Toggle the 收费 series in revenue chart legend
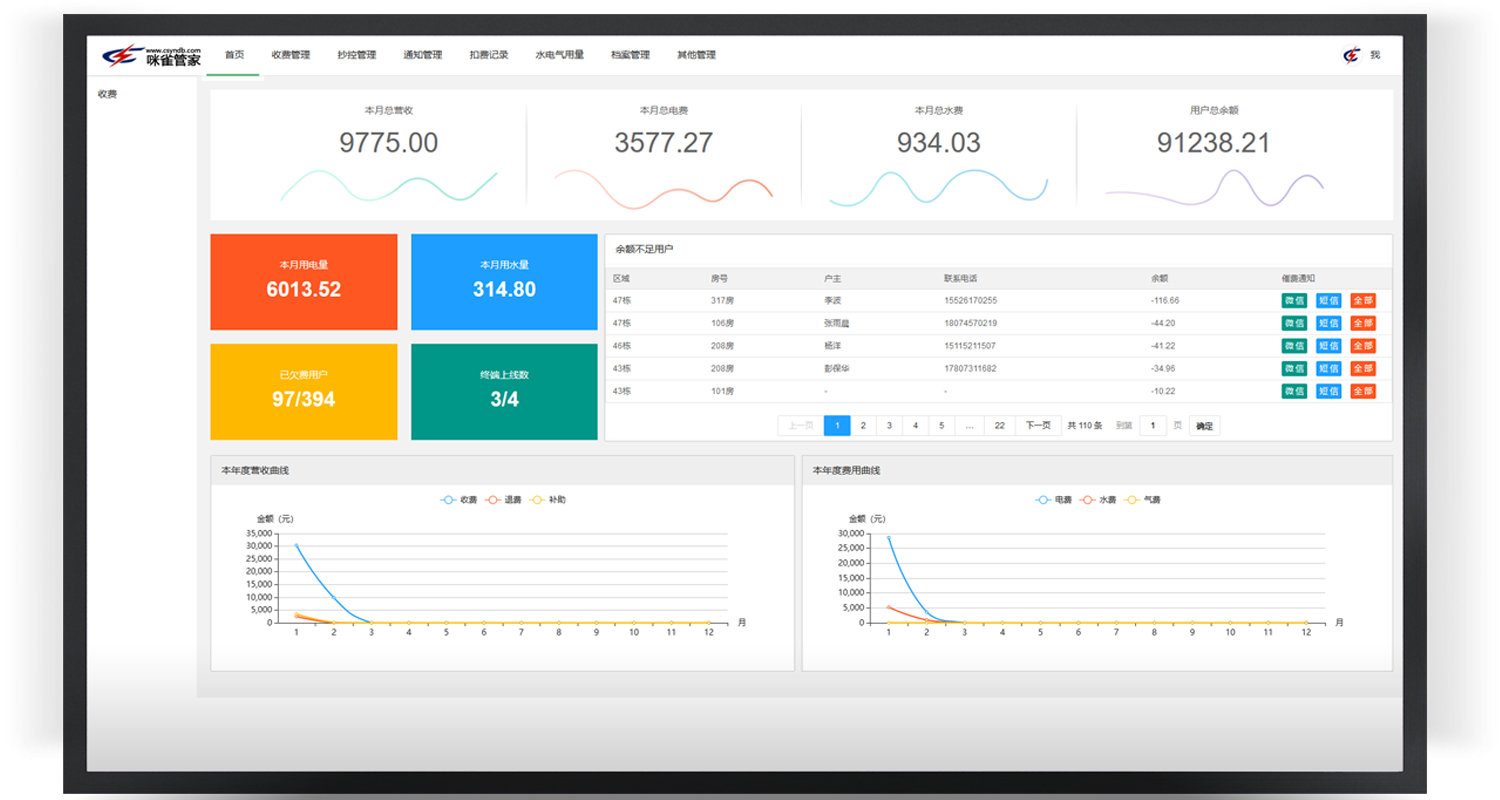Image resolution: width=1500 pixels, height=800 pixels. (460, 499)
